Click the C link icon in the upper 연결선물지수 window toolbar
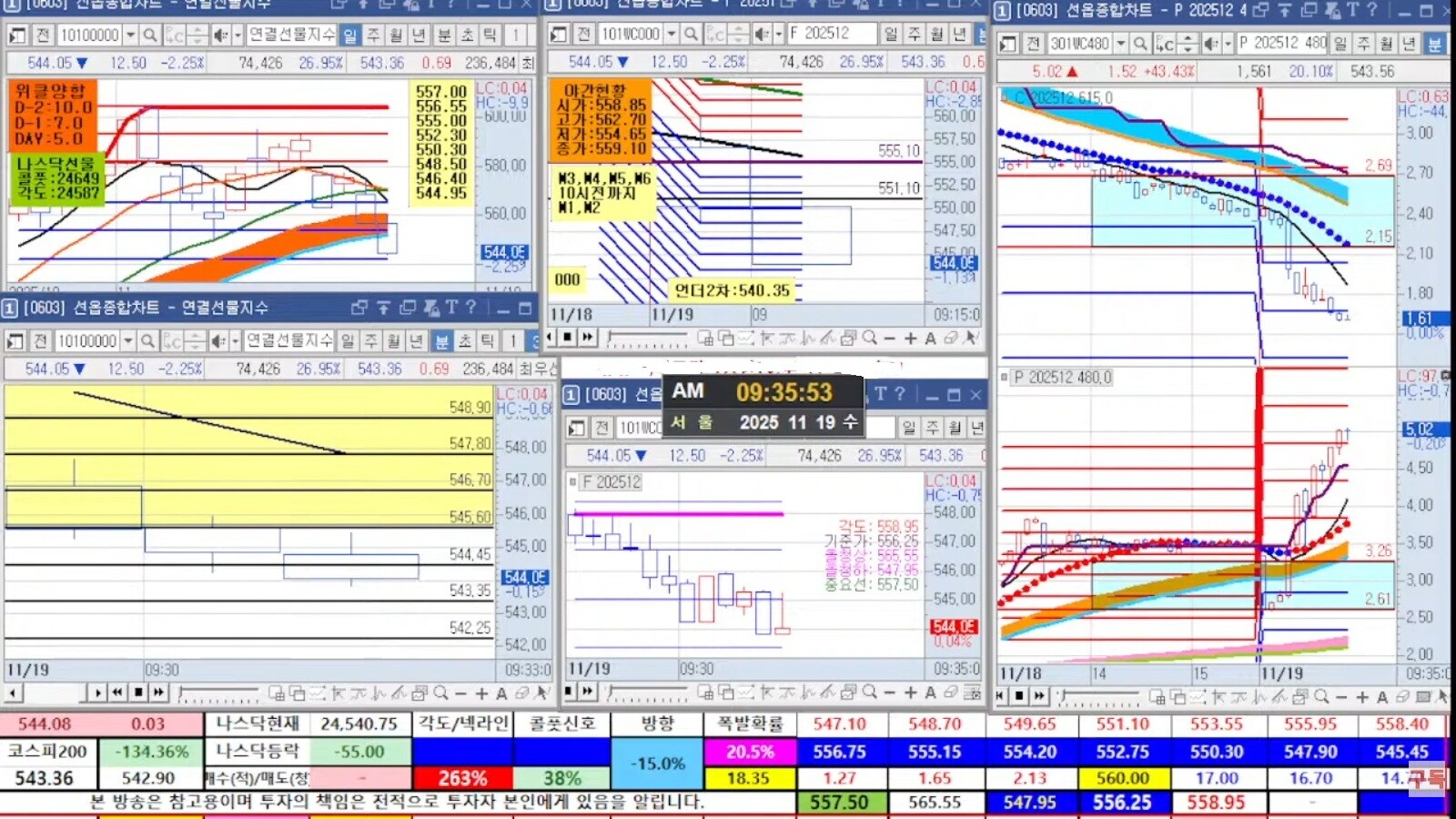Image resolution: width=1456 pixels, height=819 pixels. (174, 35)
